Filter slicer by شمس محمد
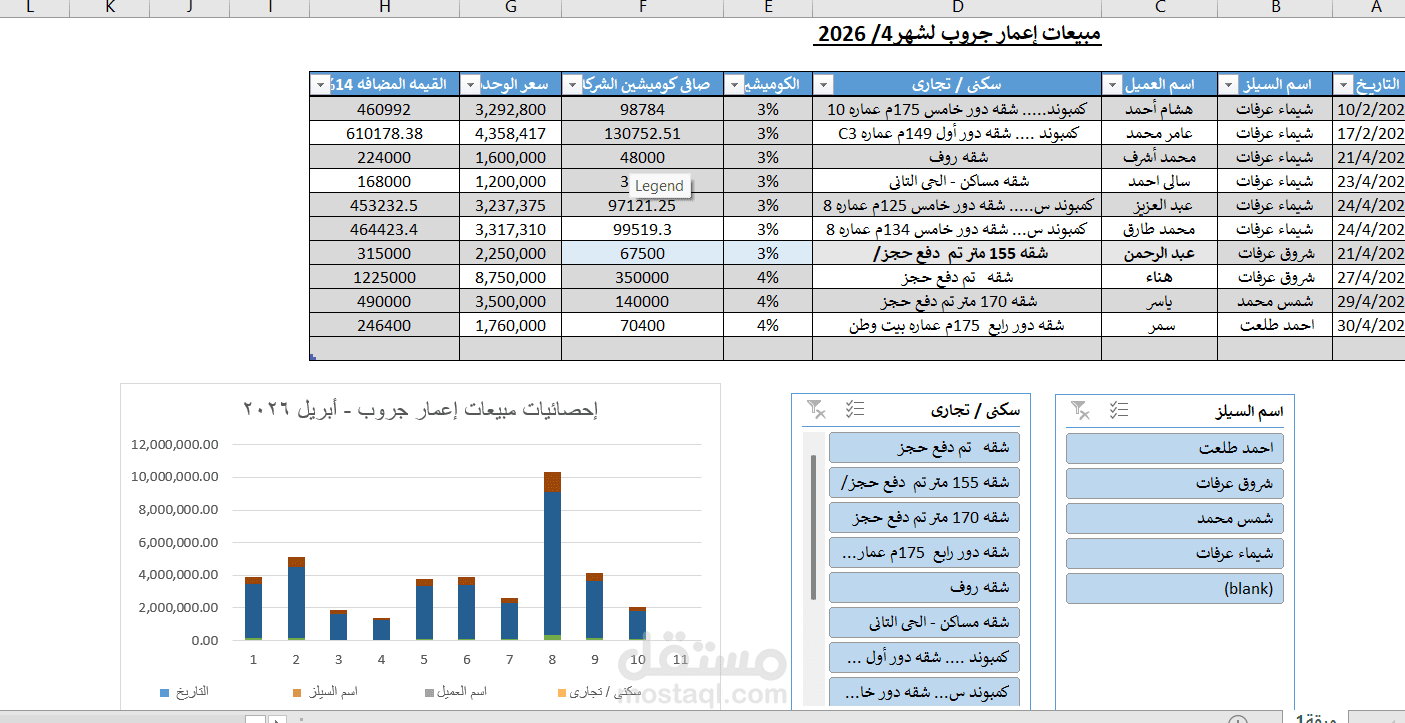The height and width of the screenshot is (723, 1405). [x=1174, y=518]
